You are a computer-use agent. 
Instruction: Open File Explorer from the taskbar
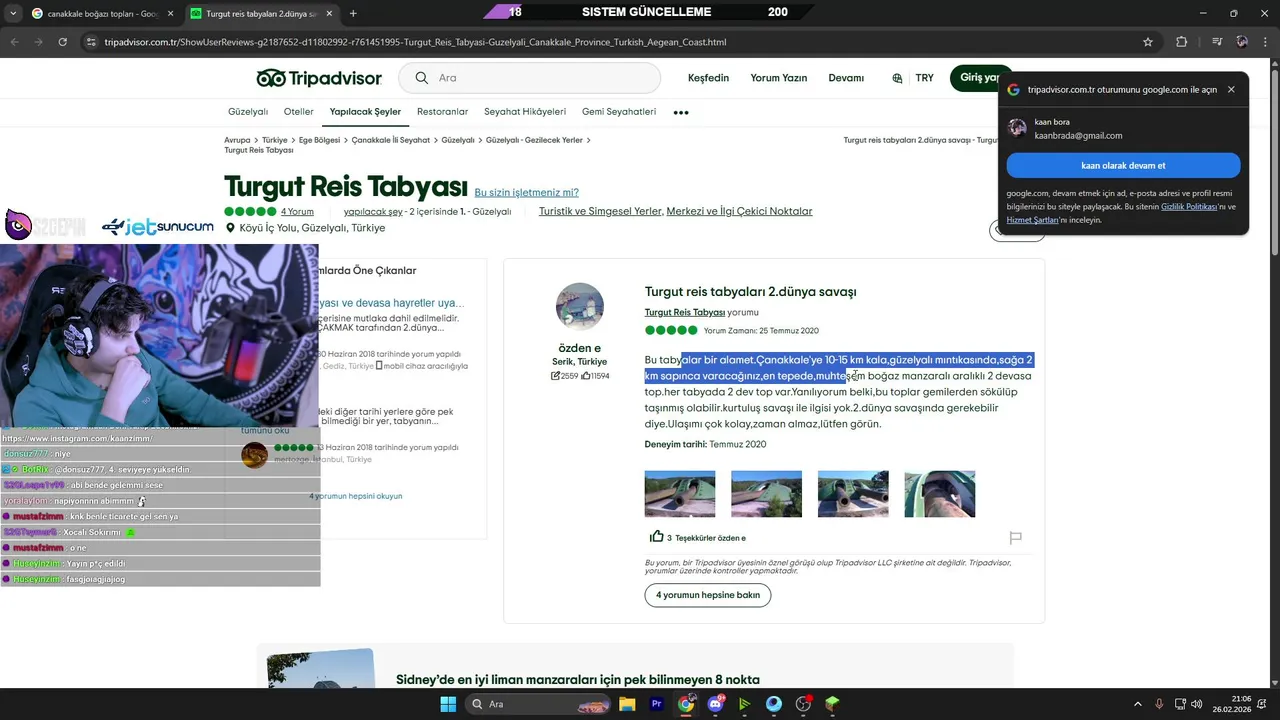click(x=626, y=704)
